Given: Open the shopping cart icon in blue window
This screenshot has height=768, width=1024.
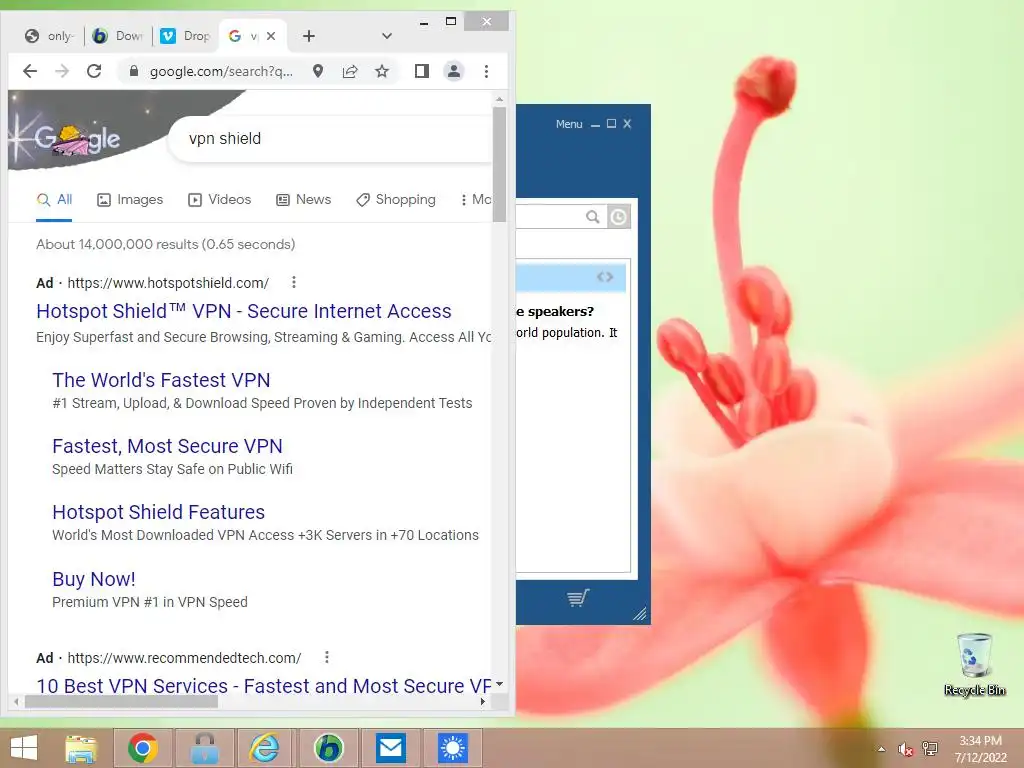Looking at the screenshot, I should coord(578,598).
